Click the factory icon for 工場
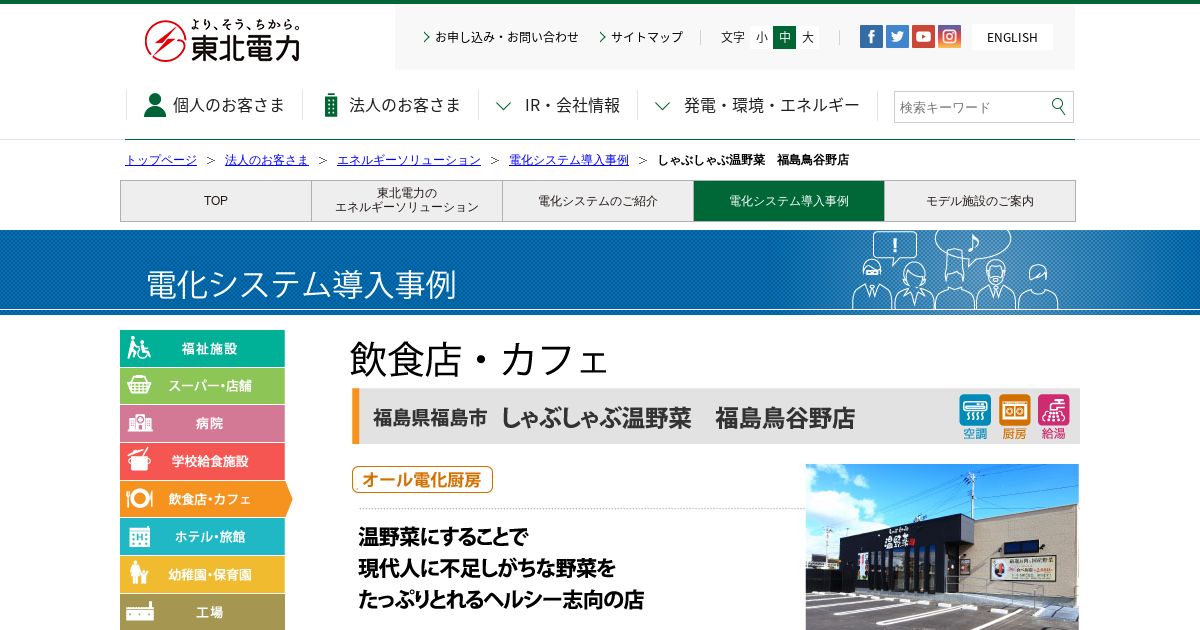This screenshot has height=630, width=1200. [139, 611]
